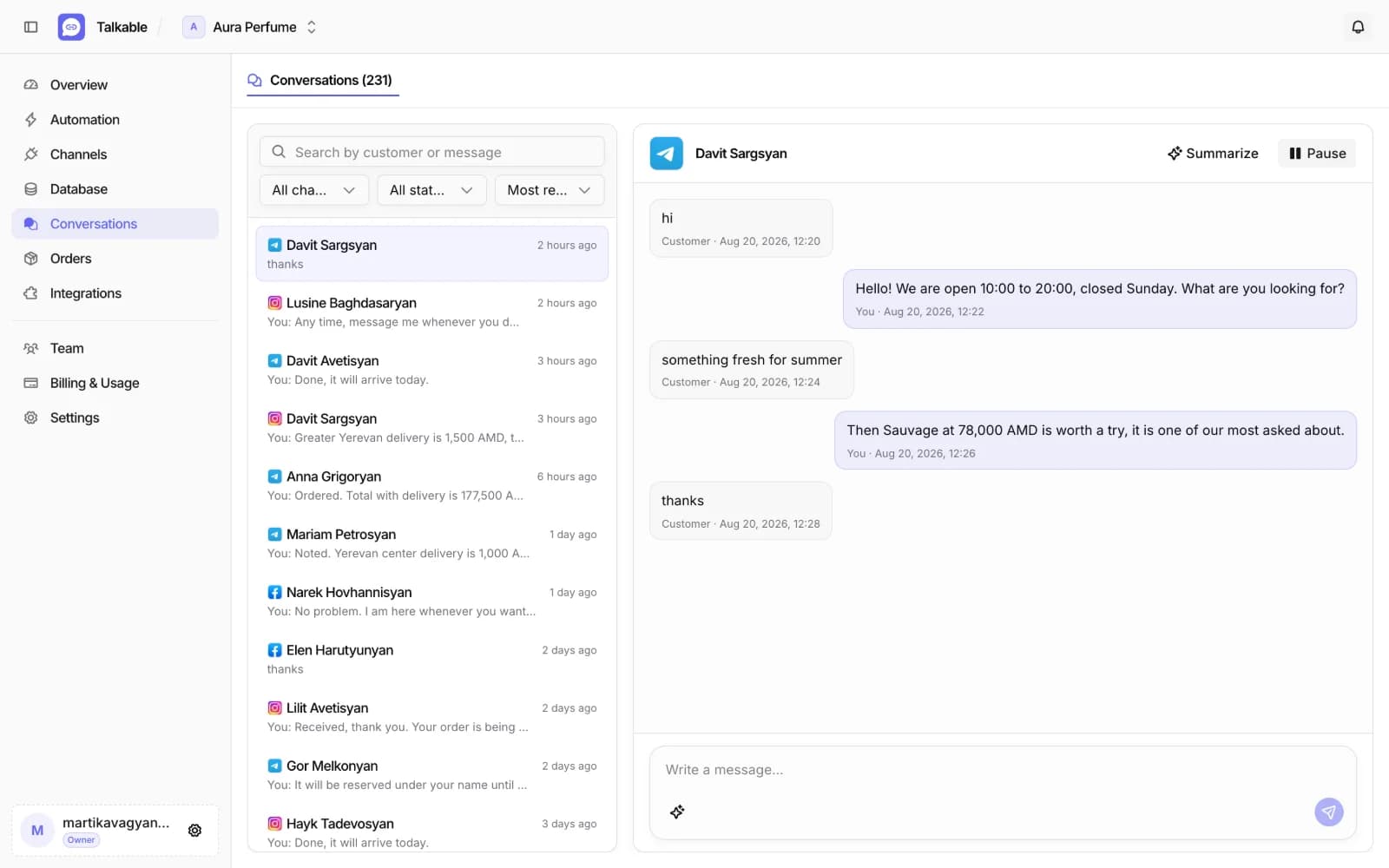The image size is (1389, 868).
Task: Open the notifications bell
Action: (1358, 27)
